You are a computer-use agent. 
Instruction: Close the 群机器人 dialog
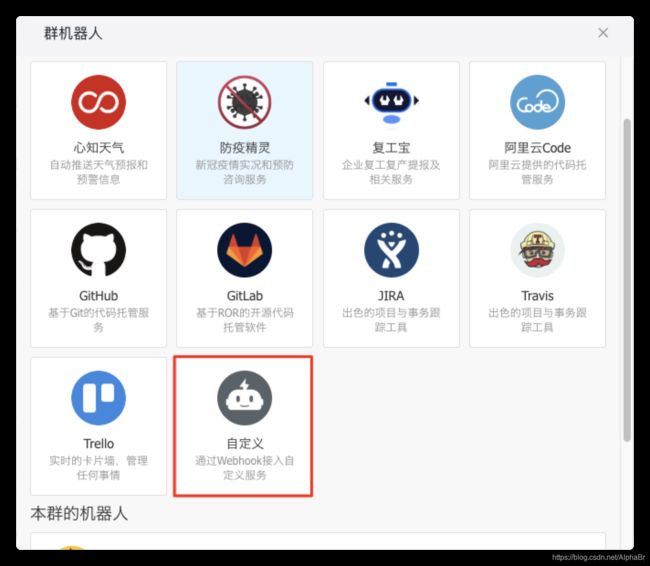coord(603,33)
